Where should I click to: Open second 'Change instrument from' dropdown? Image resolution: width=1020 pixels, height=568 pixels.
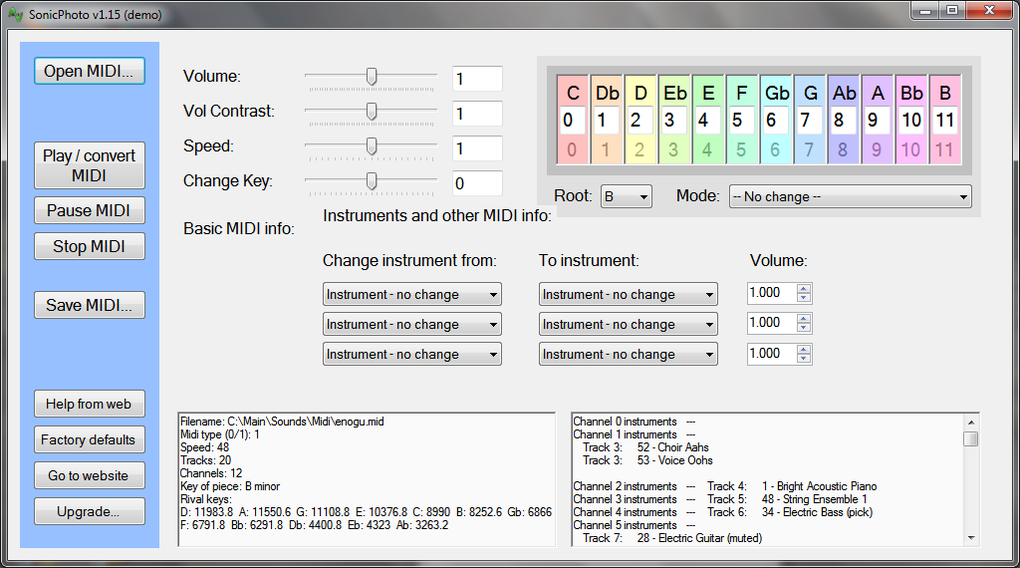[412, 325]
